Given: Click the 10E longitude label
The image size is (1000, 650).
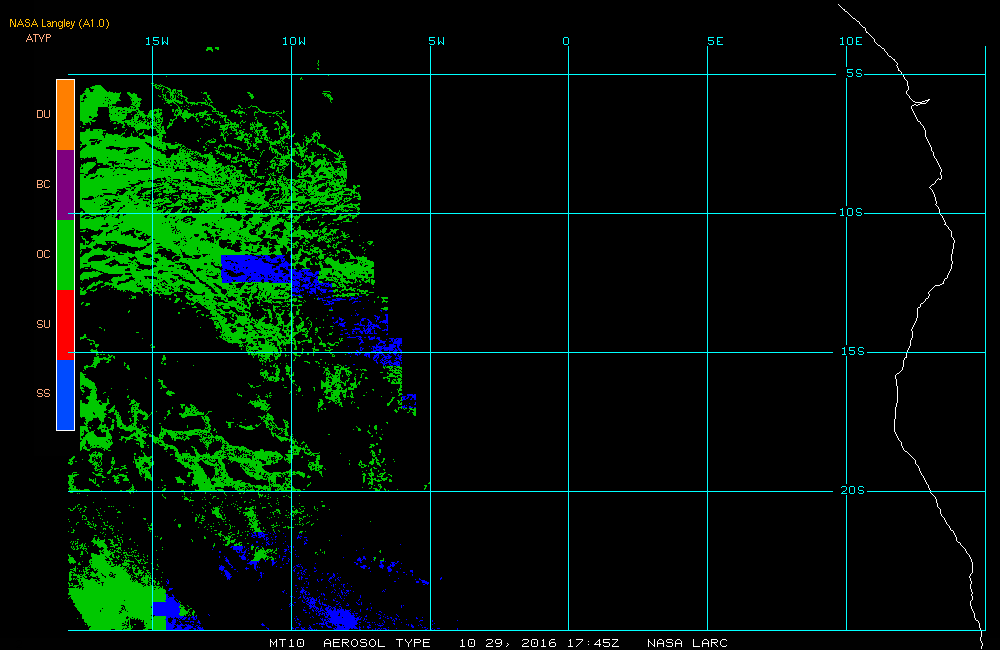Looking at the screenshot, I should (x=850, y=41).
